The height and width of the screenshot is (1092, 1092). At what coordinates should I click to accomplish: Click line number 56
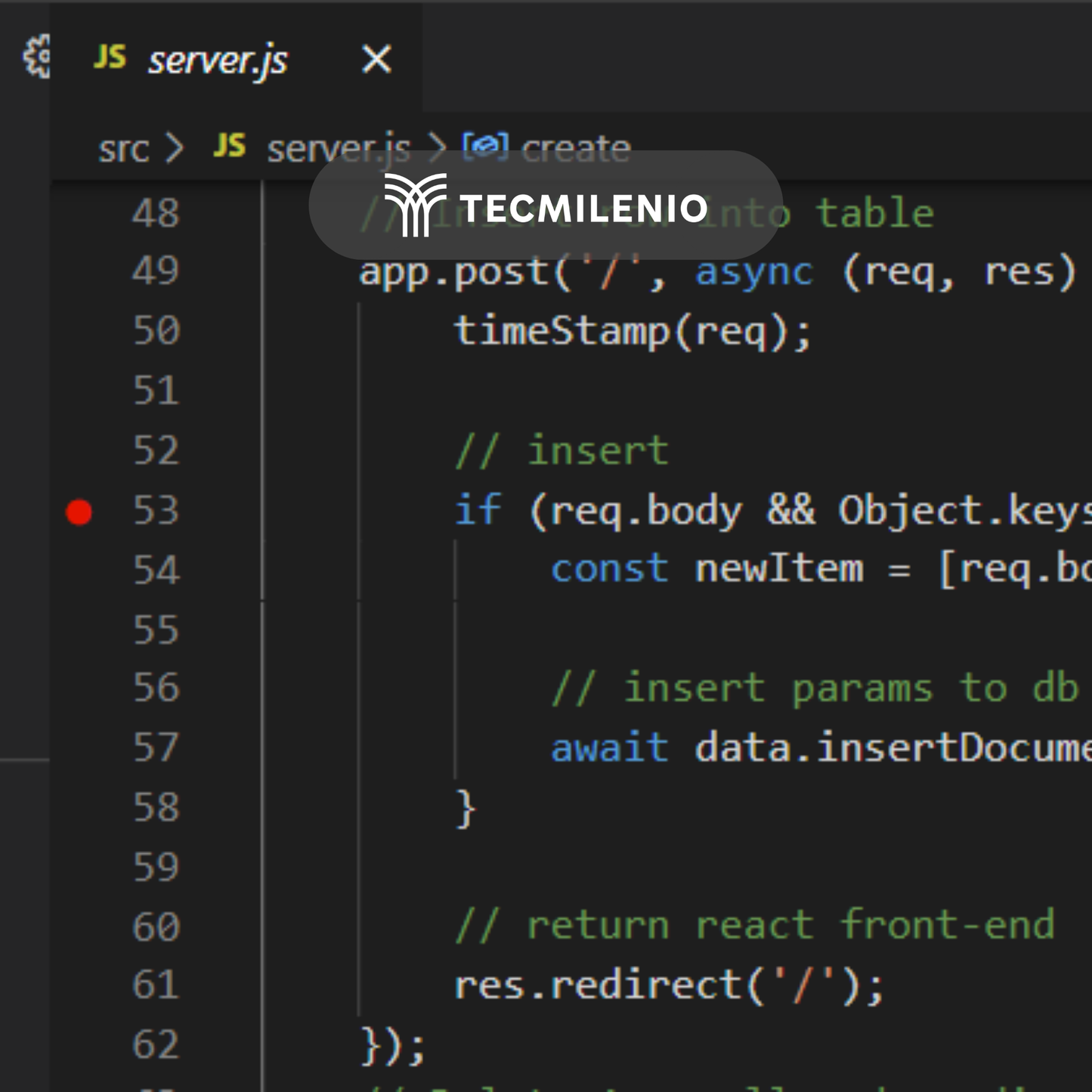[156, 688]
